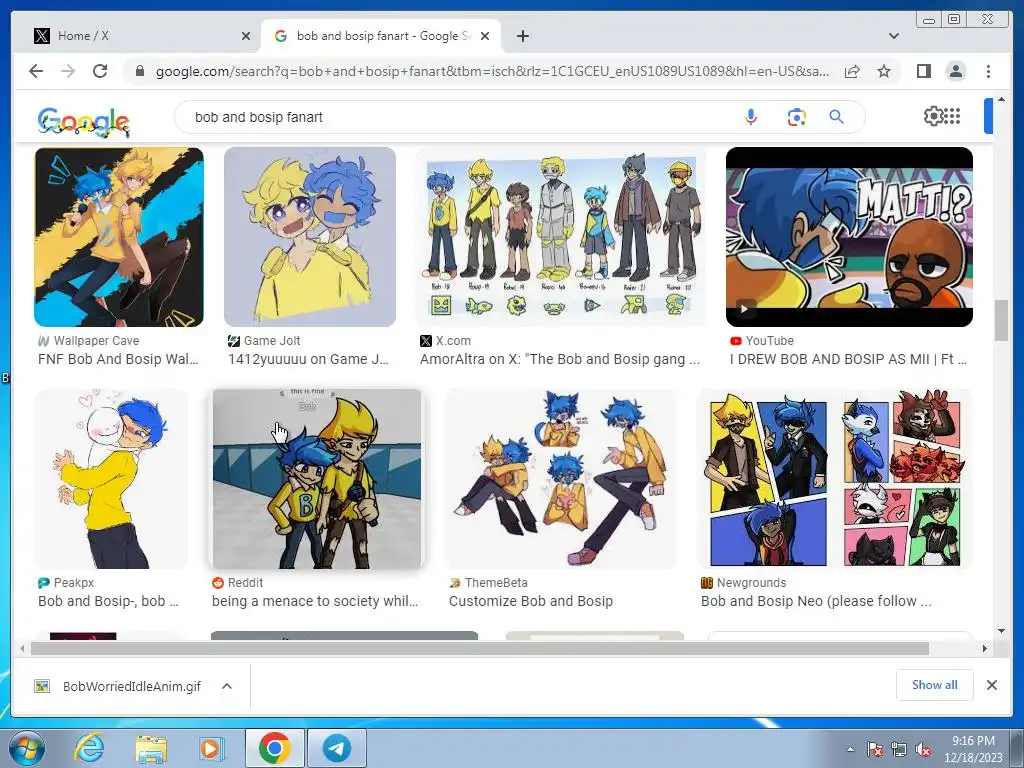Open the X.com Bob and Bosip gang image

pos(560,236)
